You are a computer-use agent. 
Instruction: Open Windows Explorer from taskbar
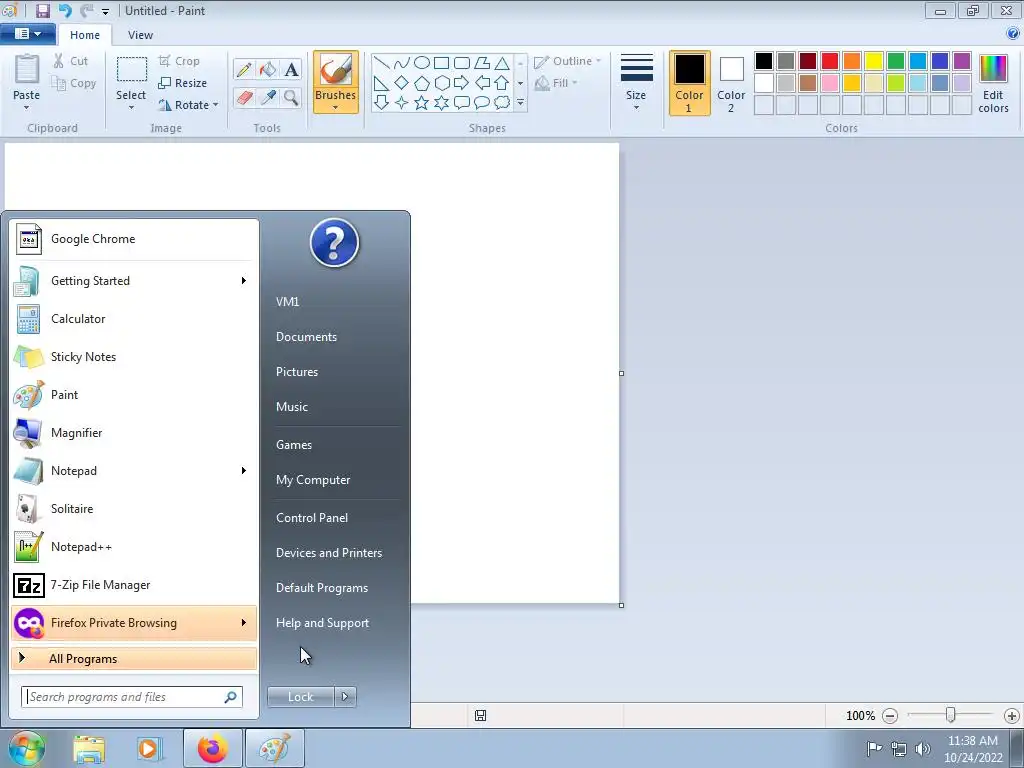point(89,748)
